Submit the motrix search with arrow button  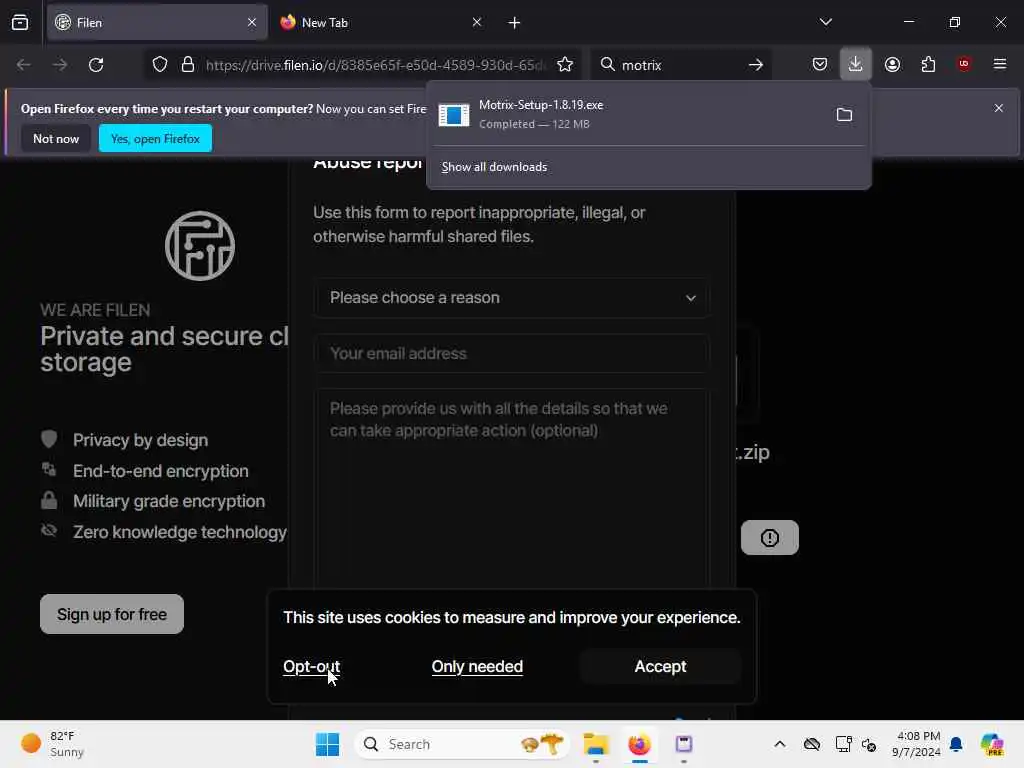tap(756, 65)
